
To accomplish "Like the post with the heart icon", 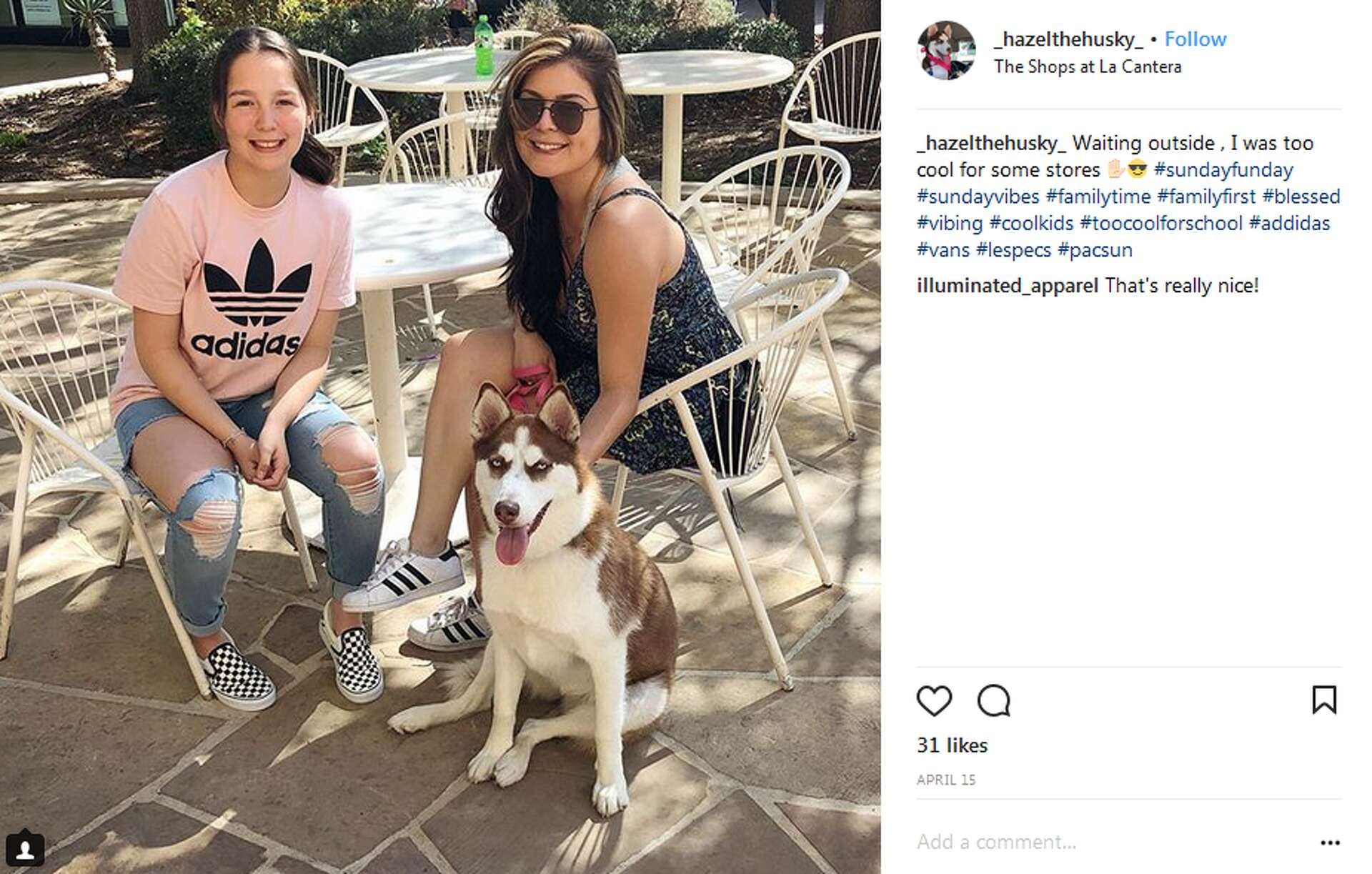I will 934,700.
